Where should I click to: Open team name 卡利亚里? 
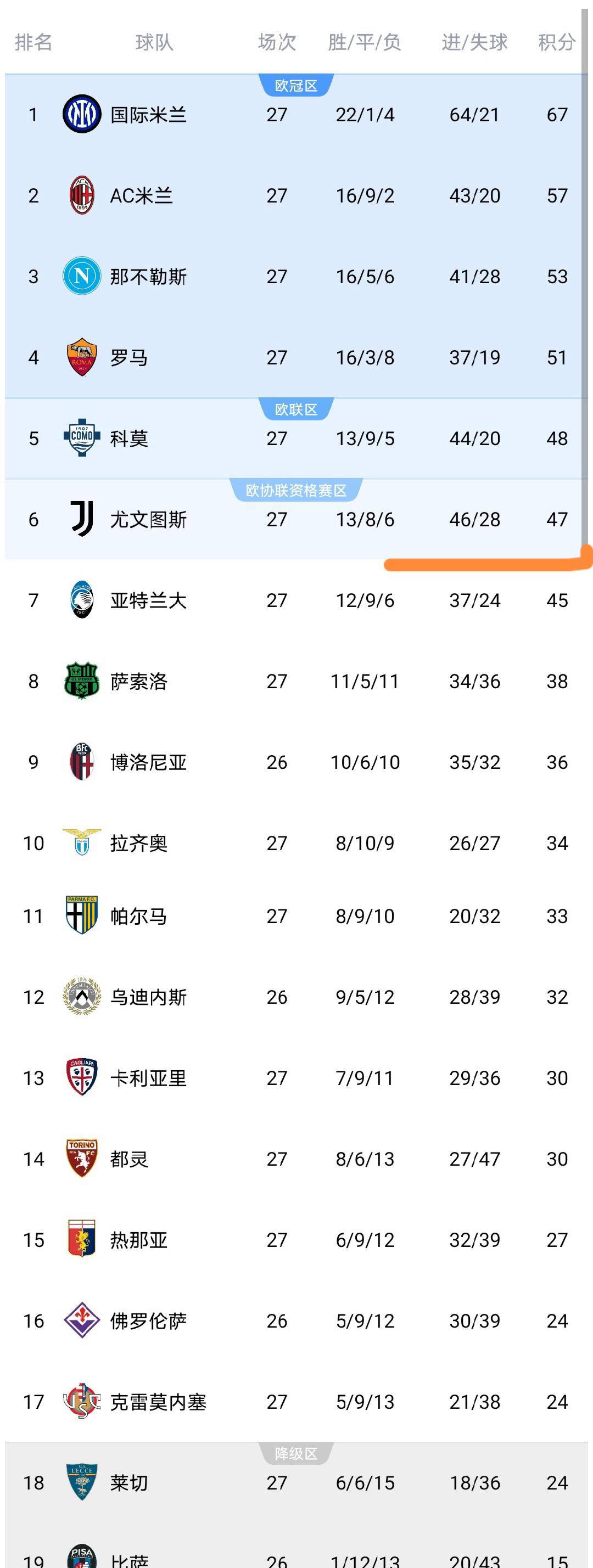148,1078
